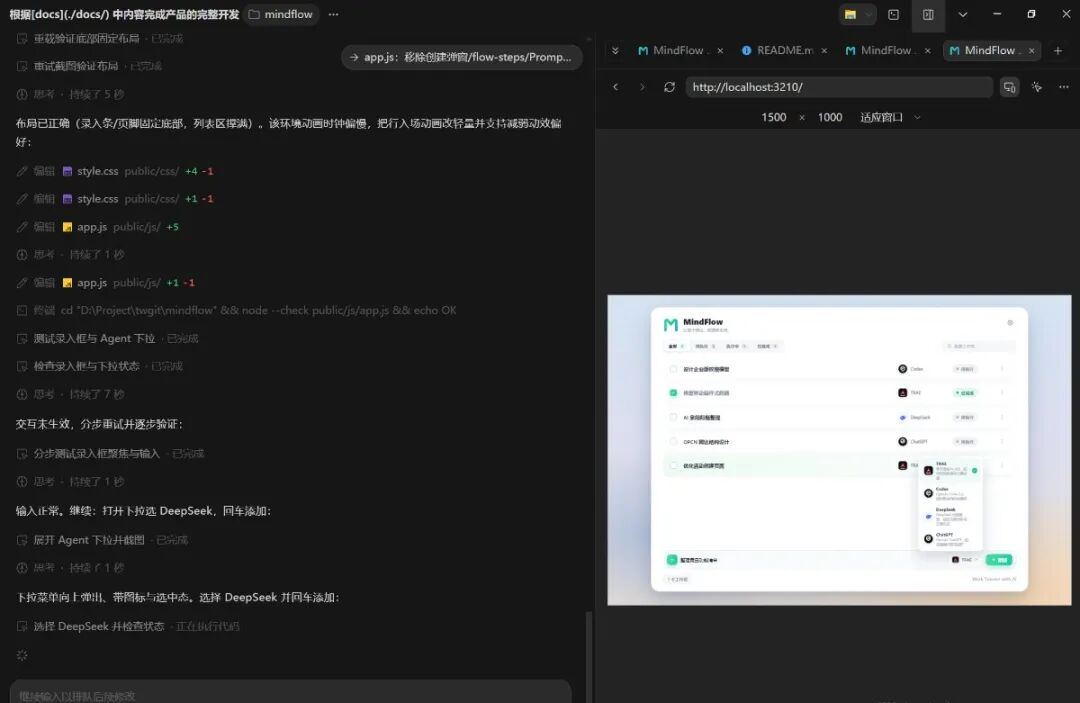The image size is (1080, 703).
Task: Close the active MindFlow tab
Action: (1031, 50)
